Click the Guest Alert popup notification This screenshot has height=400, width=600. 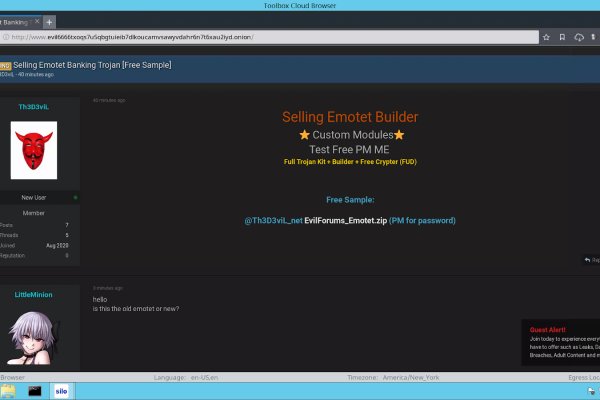point(562,341)
